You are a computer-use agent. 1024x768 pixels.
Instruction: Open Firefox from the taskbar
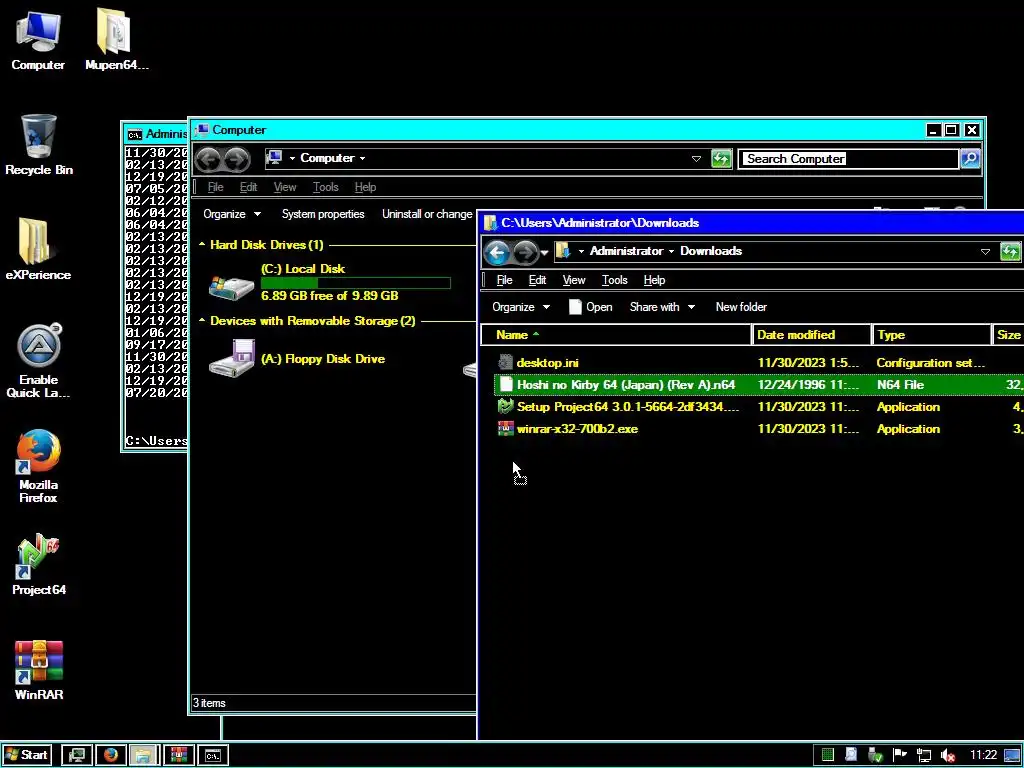pyautogui.click(x=110, y=755)
